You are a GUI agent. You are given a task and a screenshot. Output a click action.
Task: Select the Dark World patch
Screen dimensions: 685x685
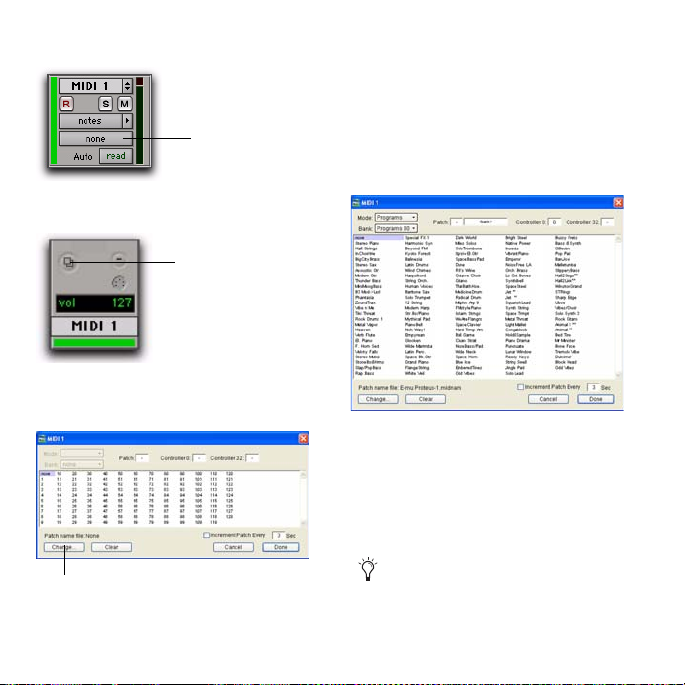466,238
